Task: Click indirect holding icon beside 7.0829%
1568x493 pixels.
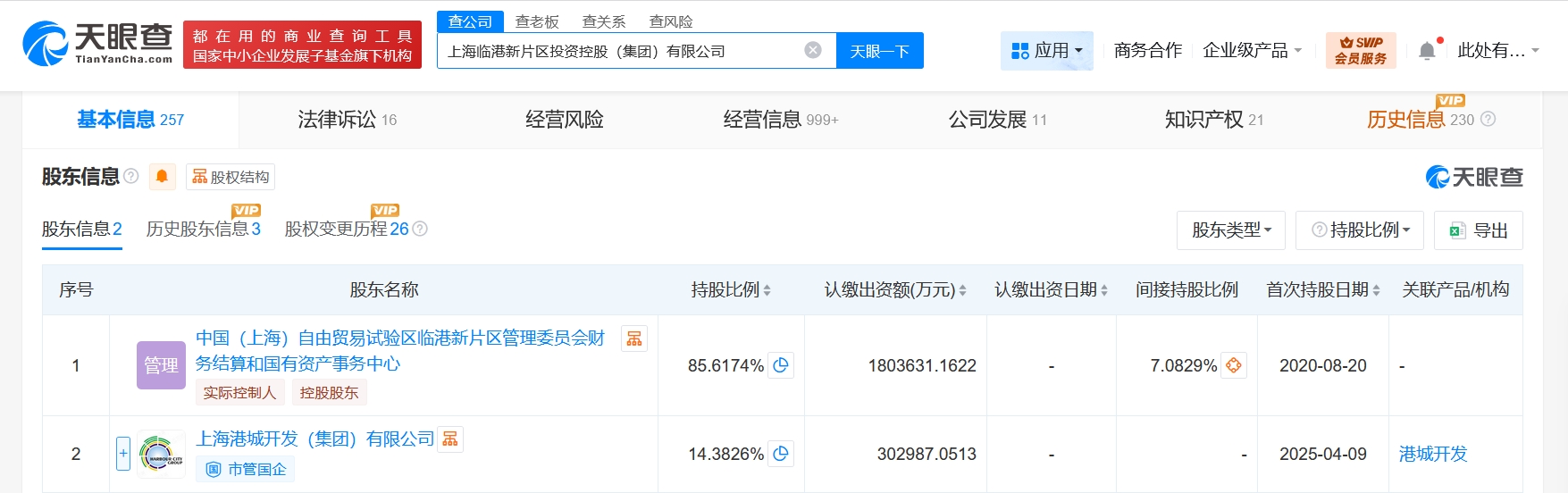Action: [1234, 365]
